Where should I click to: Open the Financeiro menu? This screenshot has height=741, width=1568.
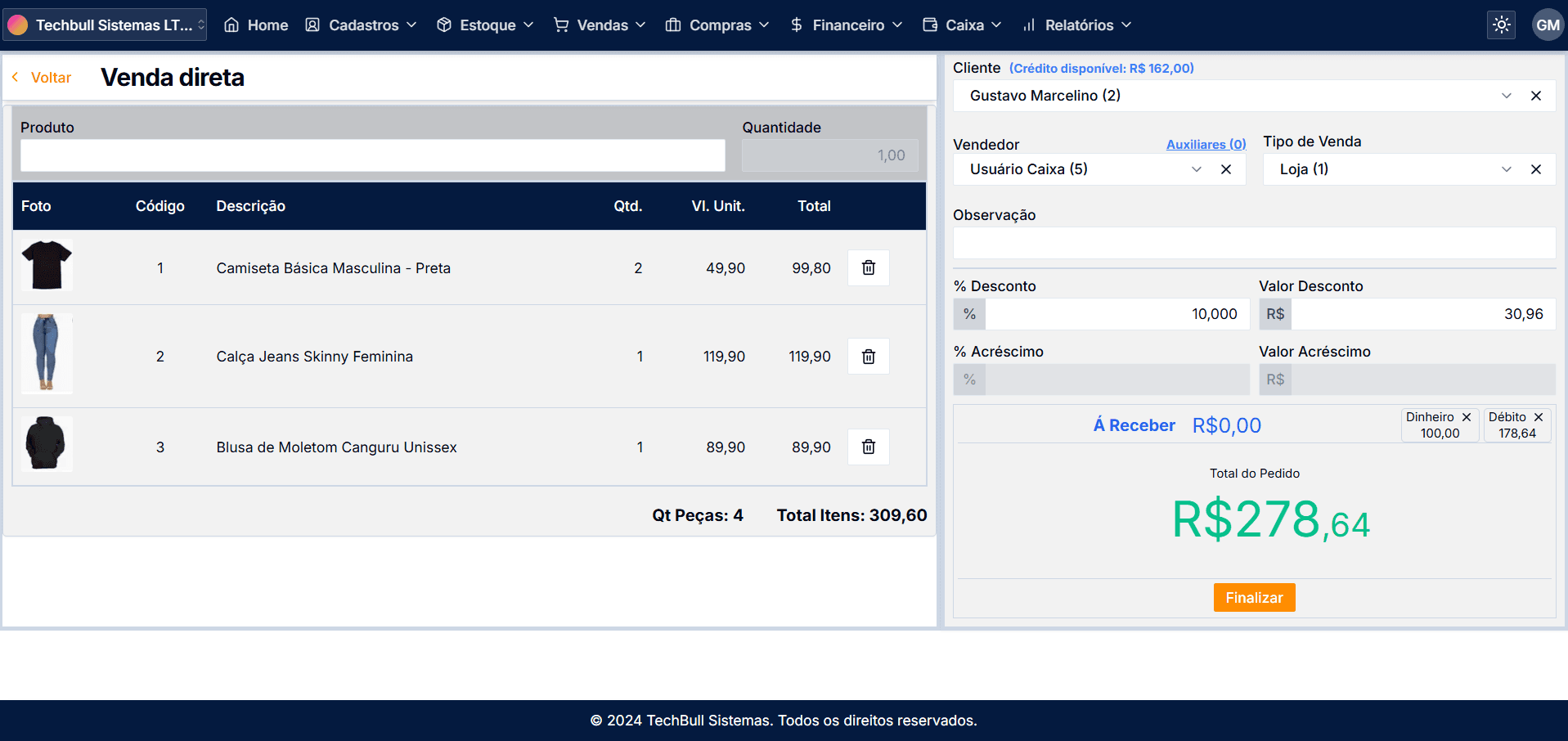tap(847, 25)
